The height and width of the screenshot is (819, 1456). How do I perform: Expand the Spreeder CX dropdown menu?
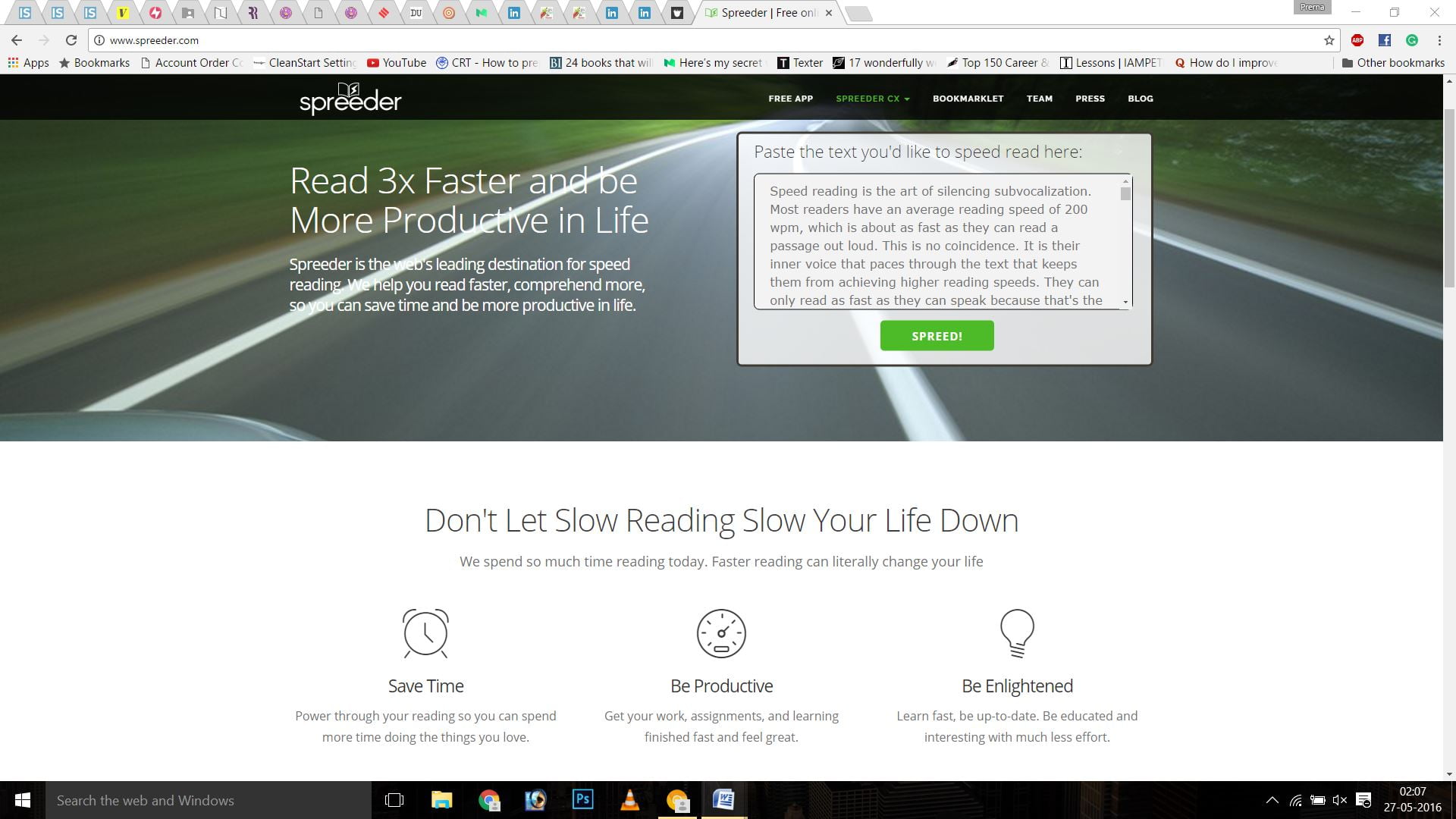coord(872,99)
